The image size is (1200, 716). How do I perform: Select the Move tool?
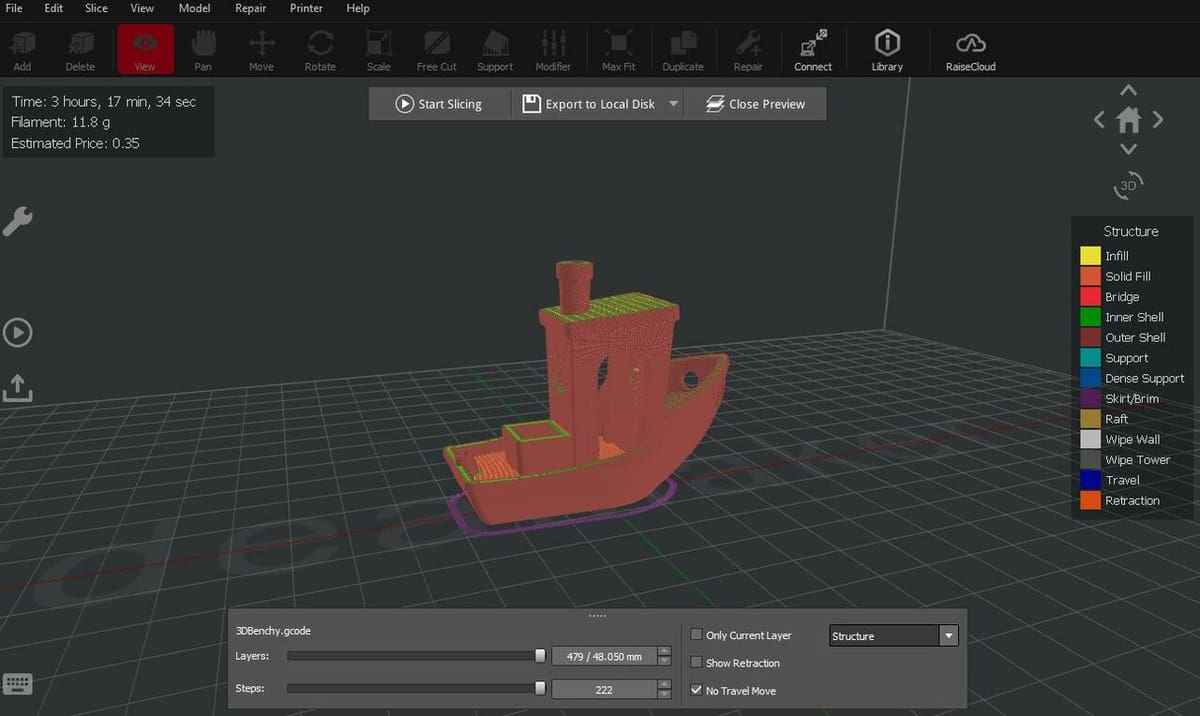click(x=261, y=49)
